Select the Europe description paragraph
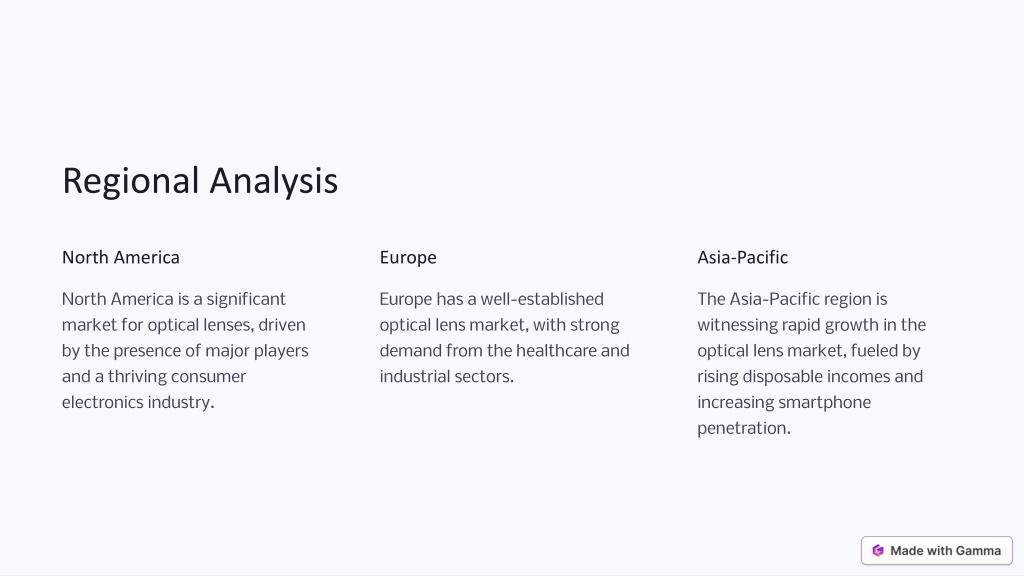This screenshot has width=1024, height=576. click(x=505, y=338)
